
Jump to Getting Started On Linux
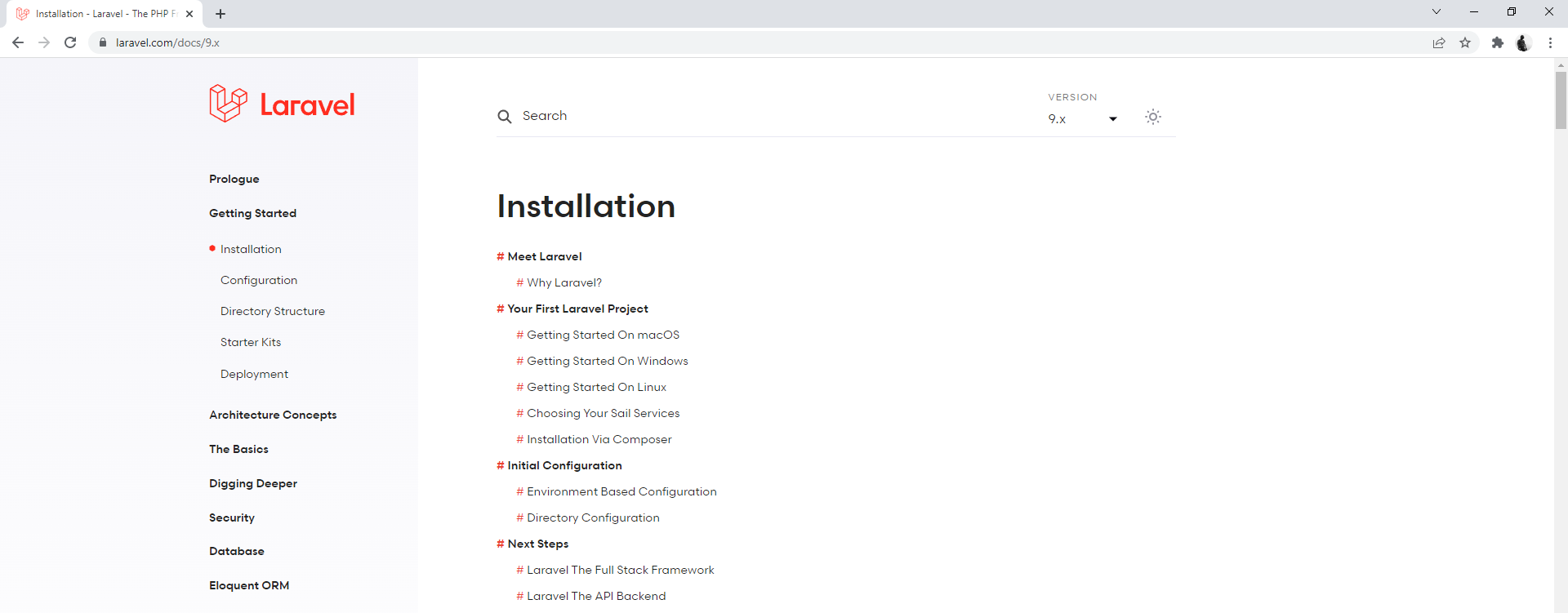coord(596,387)
